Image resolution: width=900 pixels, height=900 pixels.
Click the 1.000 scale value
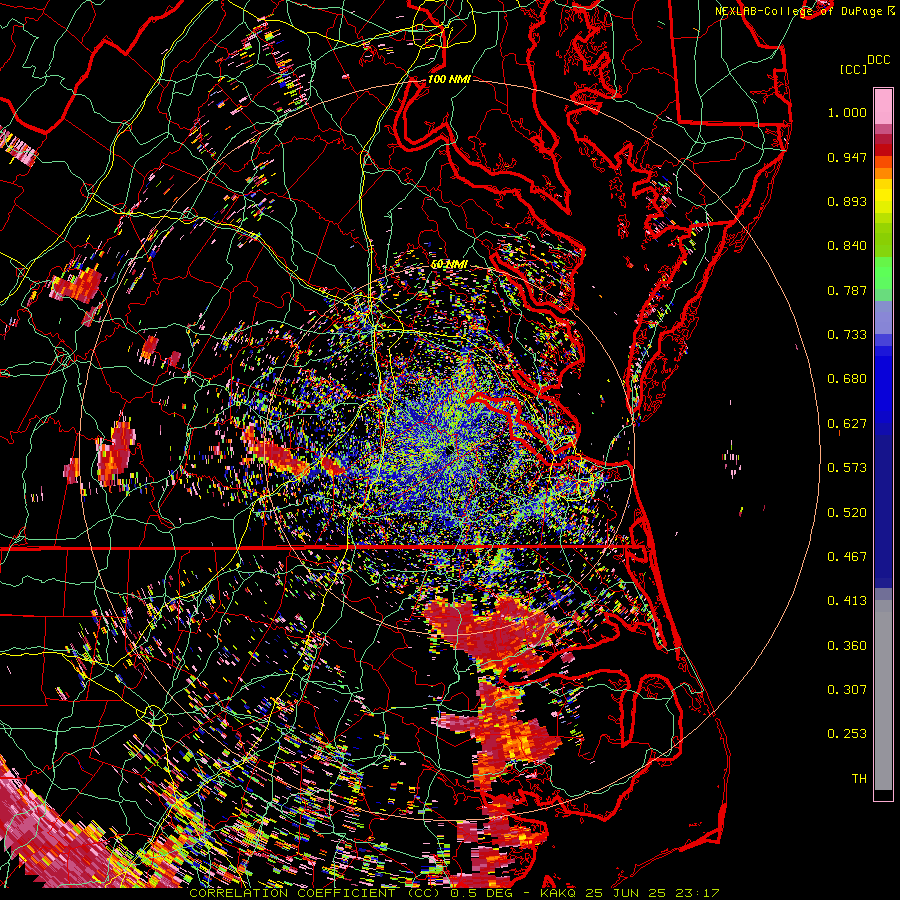tap(847, 112)
